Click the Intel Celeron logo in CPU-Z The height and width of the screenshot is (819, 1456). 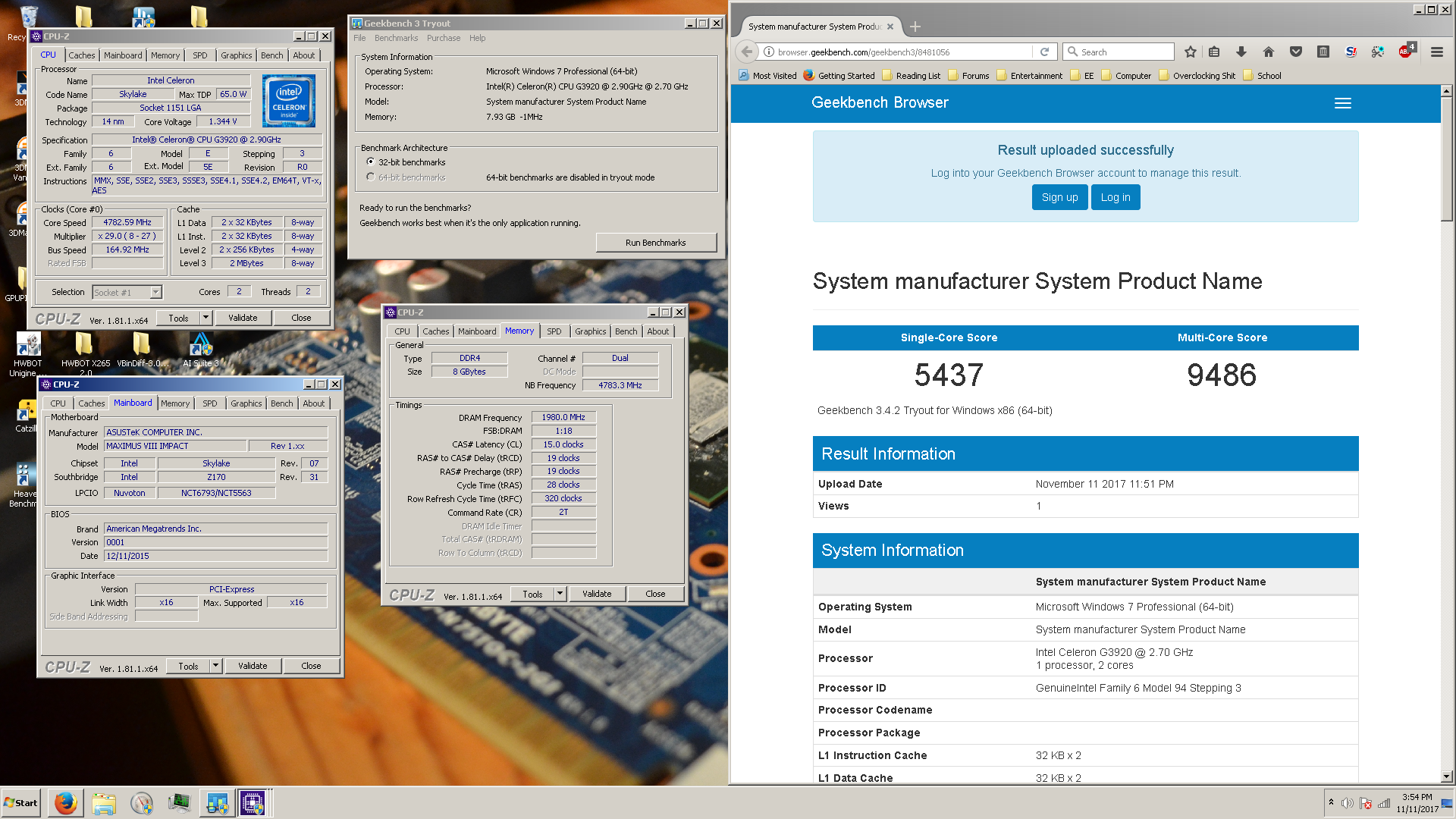tap(289, 100)
